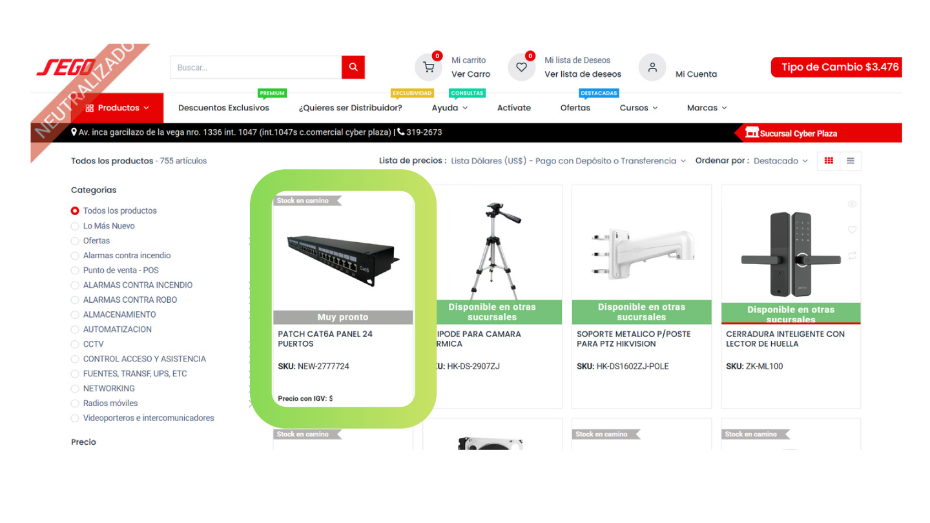The height and width of the screenshot is (523, 930).
Task: Select the NETWORKING category radio button
Action: (75, 389)
